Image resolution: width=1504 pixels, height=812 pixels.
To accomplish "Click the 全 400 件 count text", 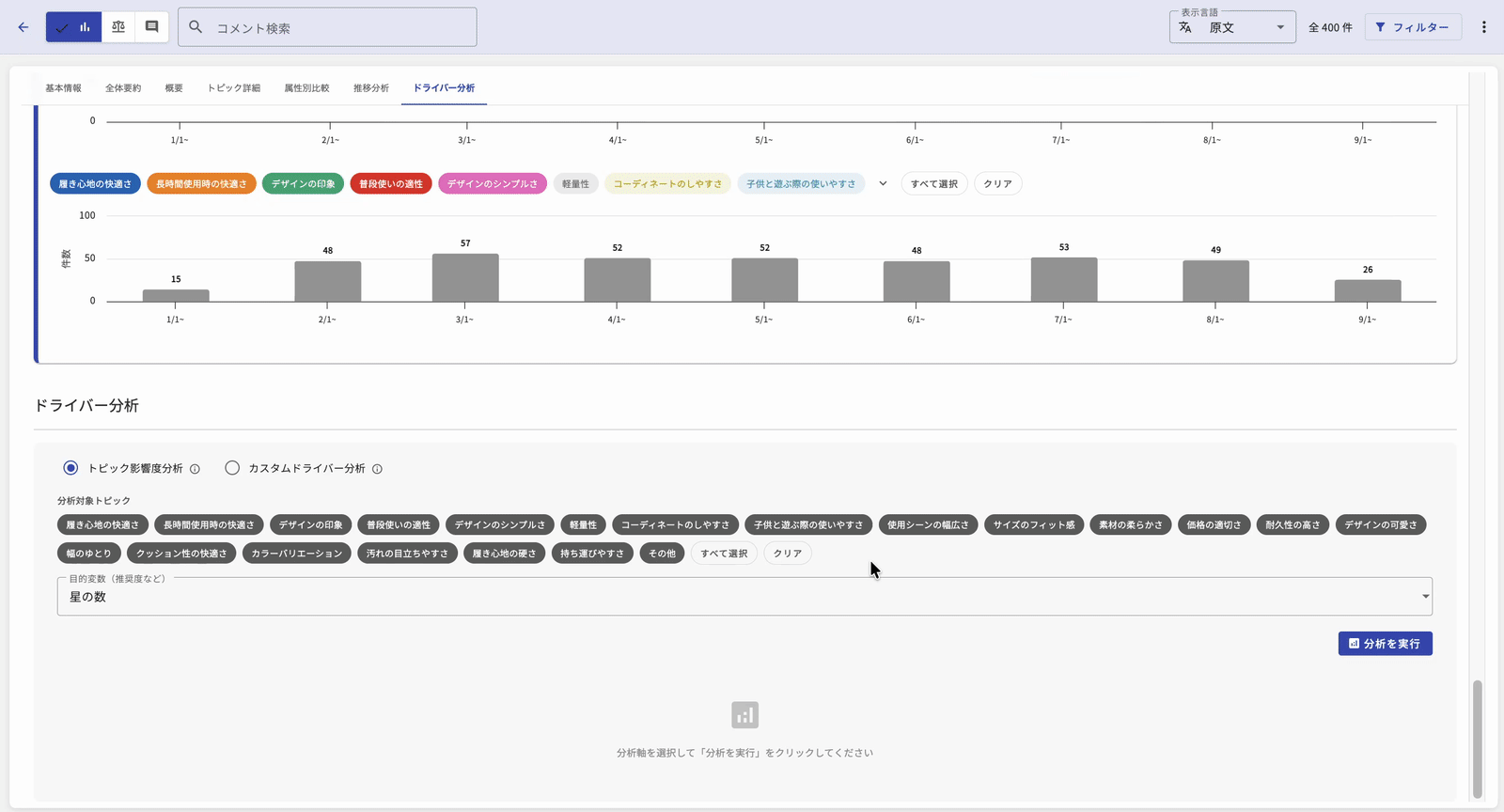I will coord(1330,27).
